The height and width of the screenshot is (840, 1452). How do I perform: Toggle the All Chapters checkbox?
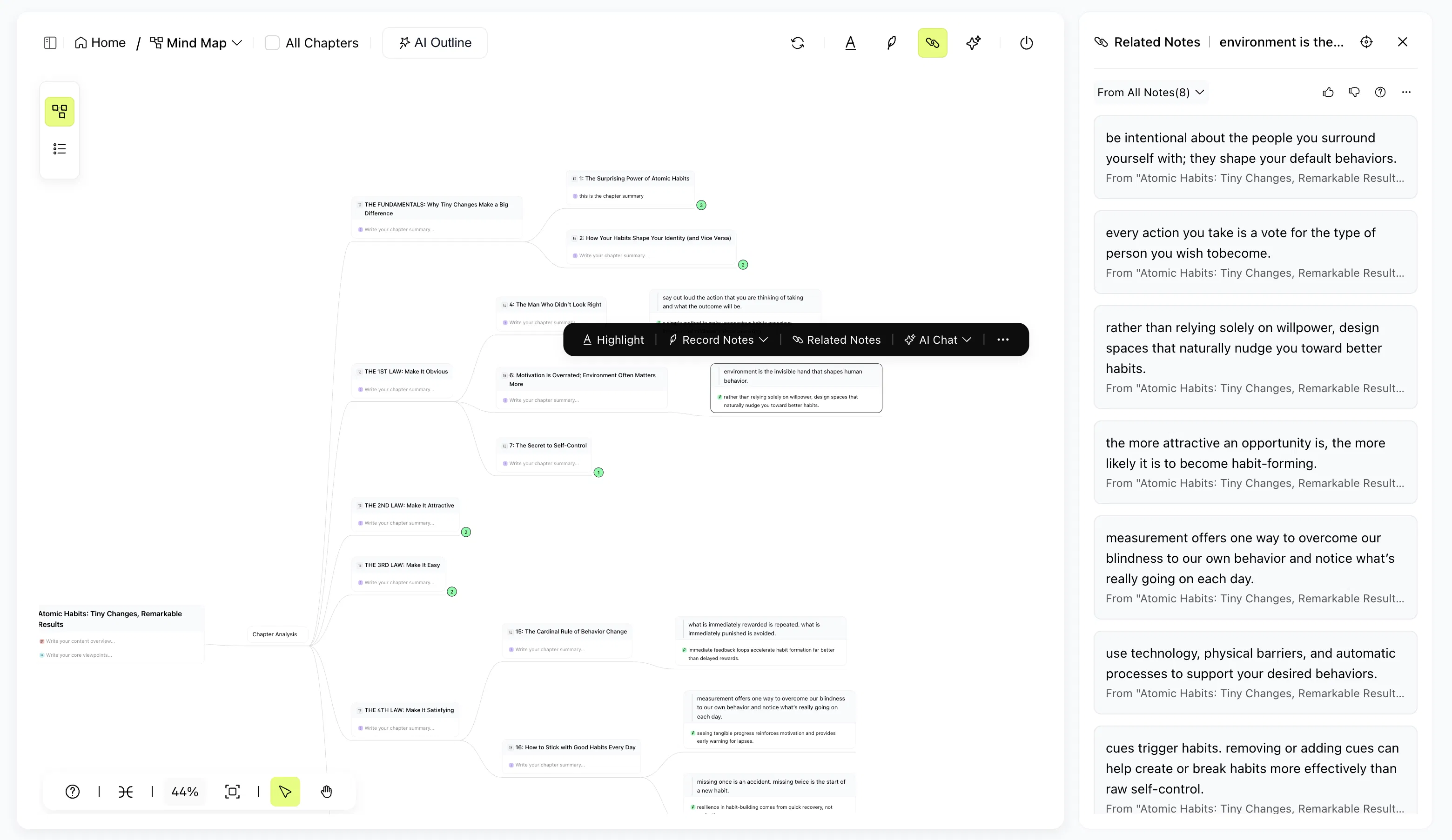[x=271, y=43]
